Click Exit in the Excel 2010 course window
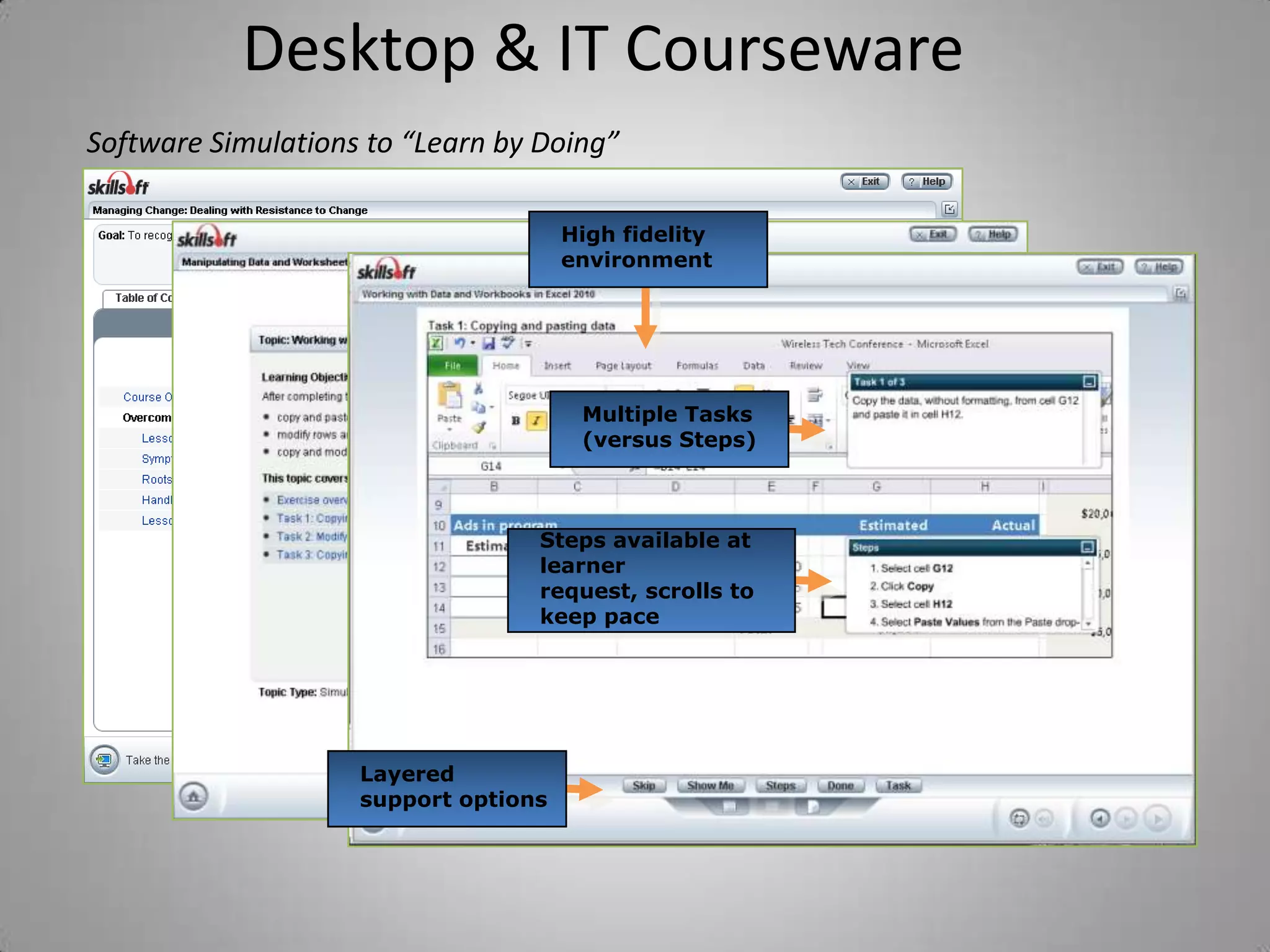The height and width of the screenshot is (952, 1270). pos(1100,267)
